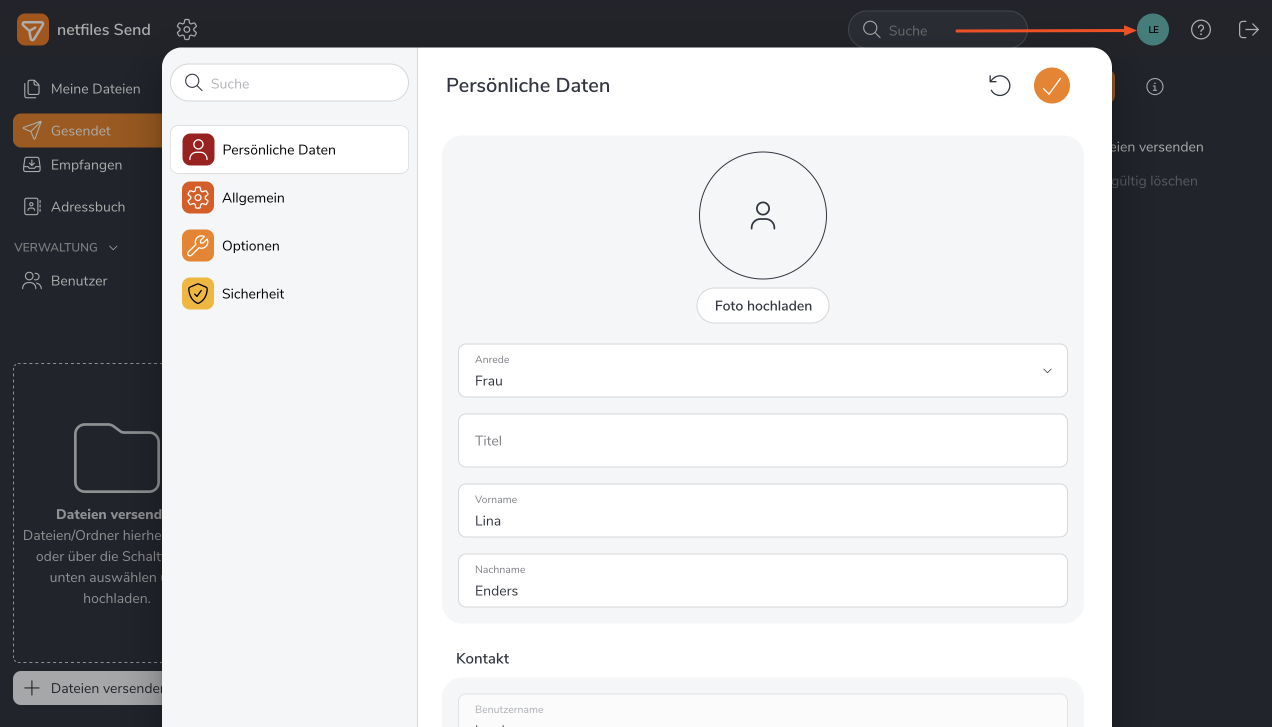Click the profile picture placeholder circle
The width and height of the screenshot is (1272, 727).
(762, 215)
